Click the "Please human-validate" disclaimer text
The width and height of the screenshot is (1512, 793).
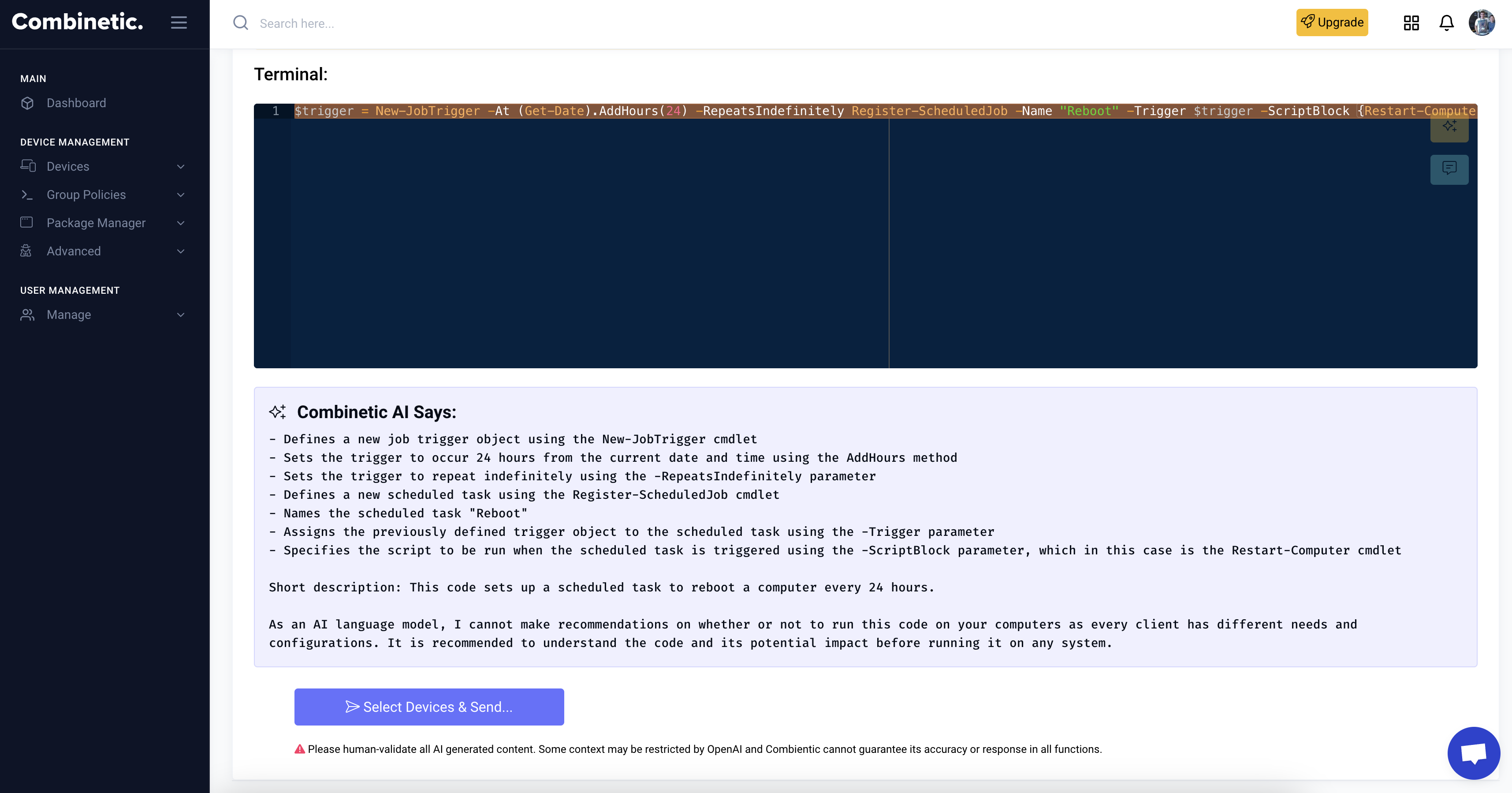pos(704,749)
